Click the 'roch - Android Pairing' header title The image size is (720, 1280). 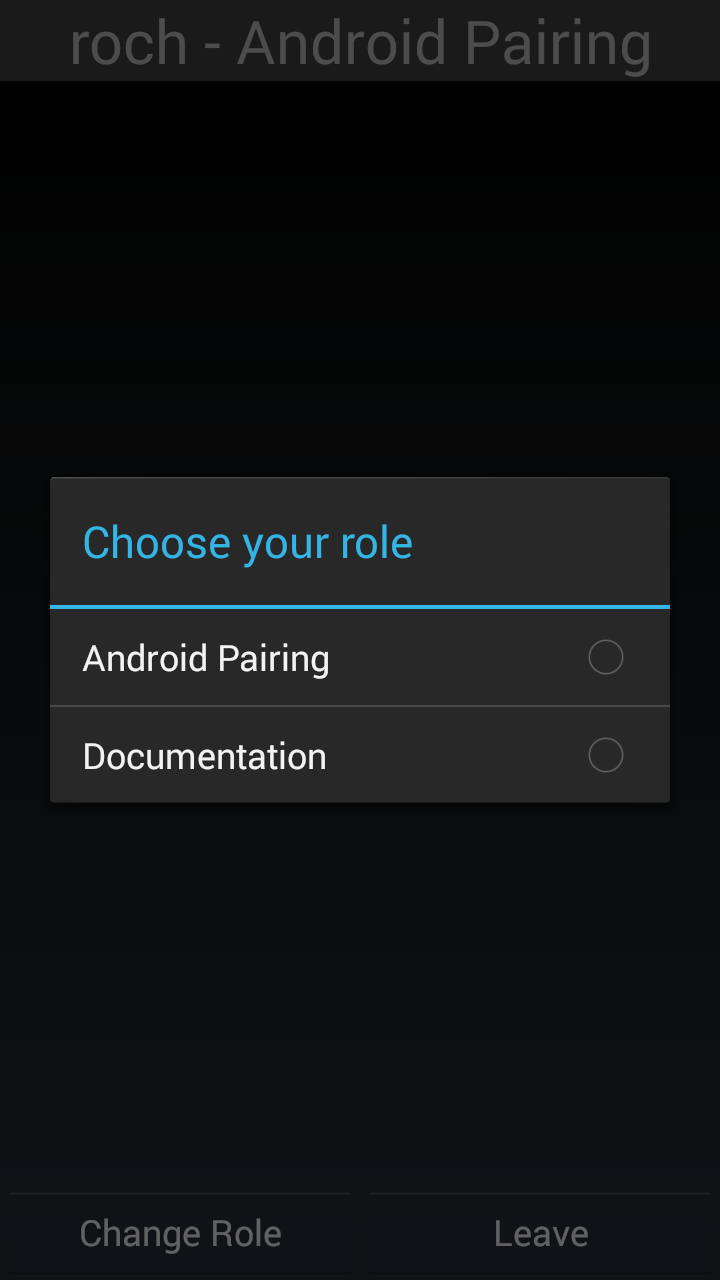point(360,42)
